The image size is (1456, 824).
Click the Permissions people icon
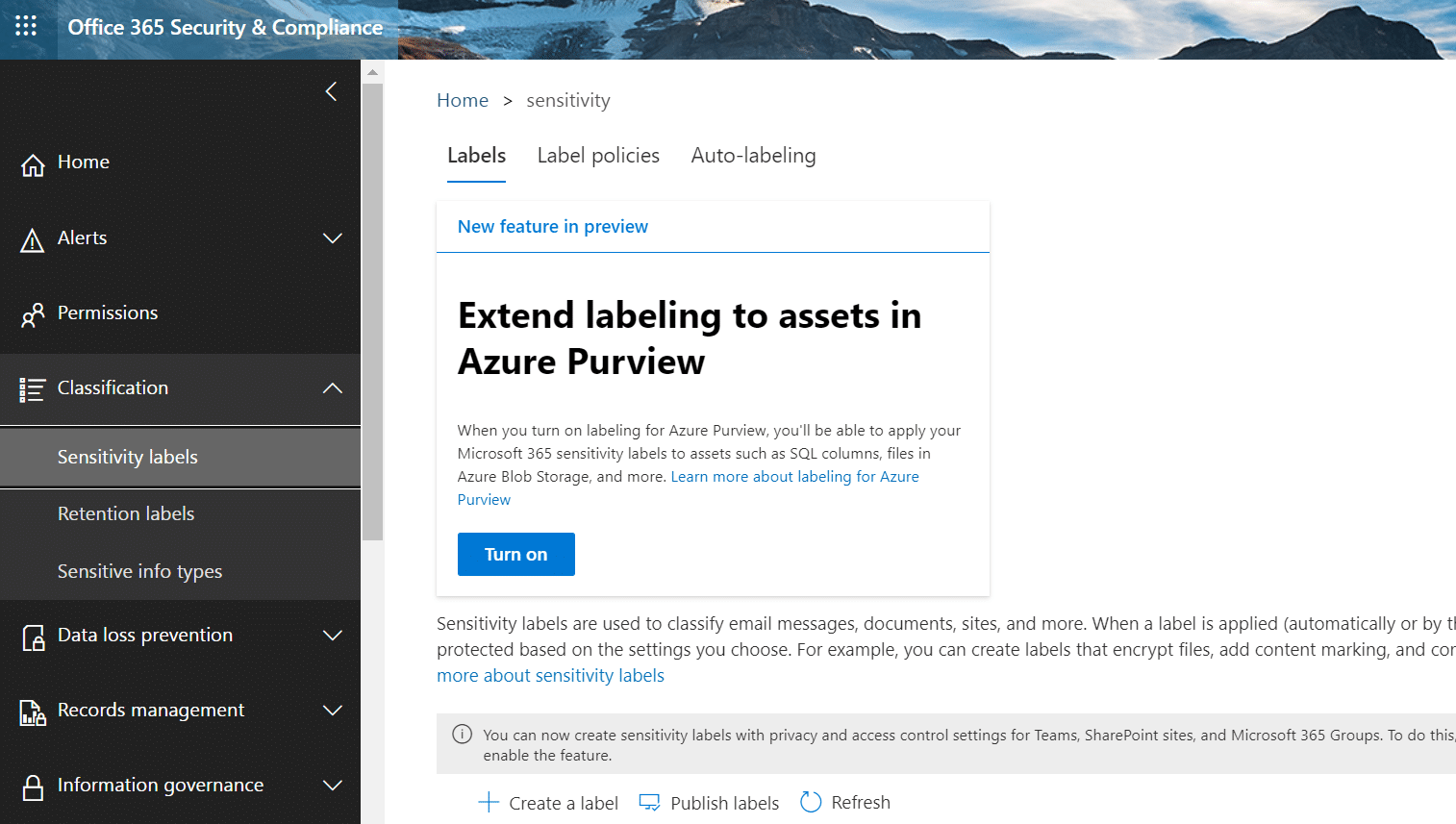33,315
